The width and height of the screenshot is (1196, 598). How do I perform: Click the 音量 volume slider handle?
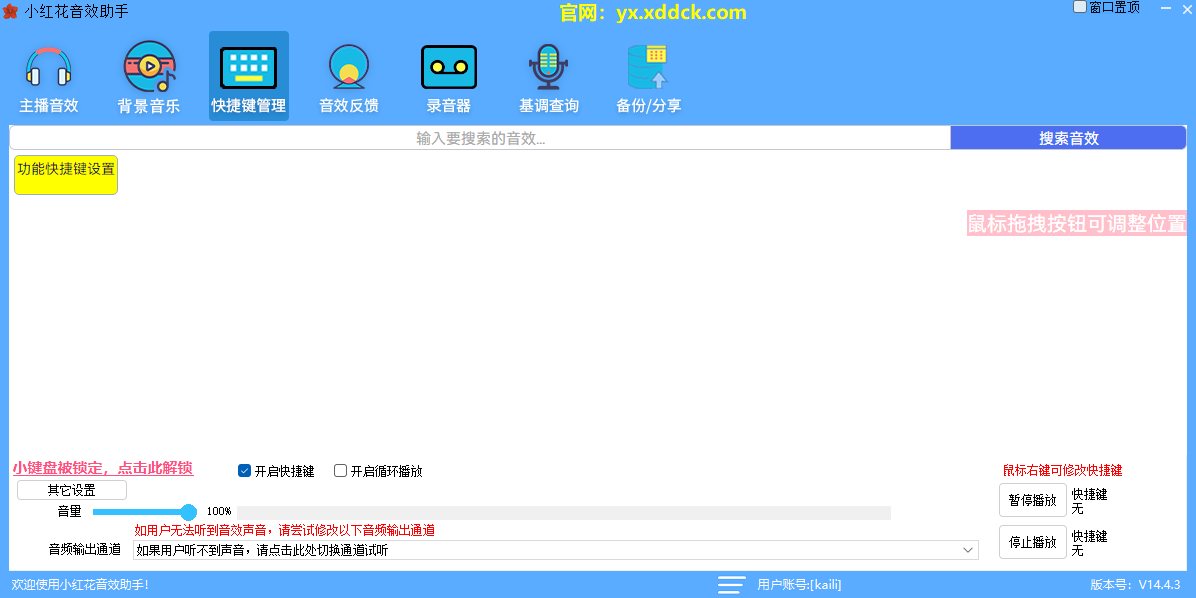tap(188, 512)
